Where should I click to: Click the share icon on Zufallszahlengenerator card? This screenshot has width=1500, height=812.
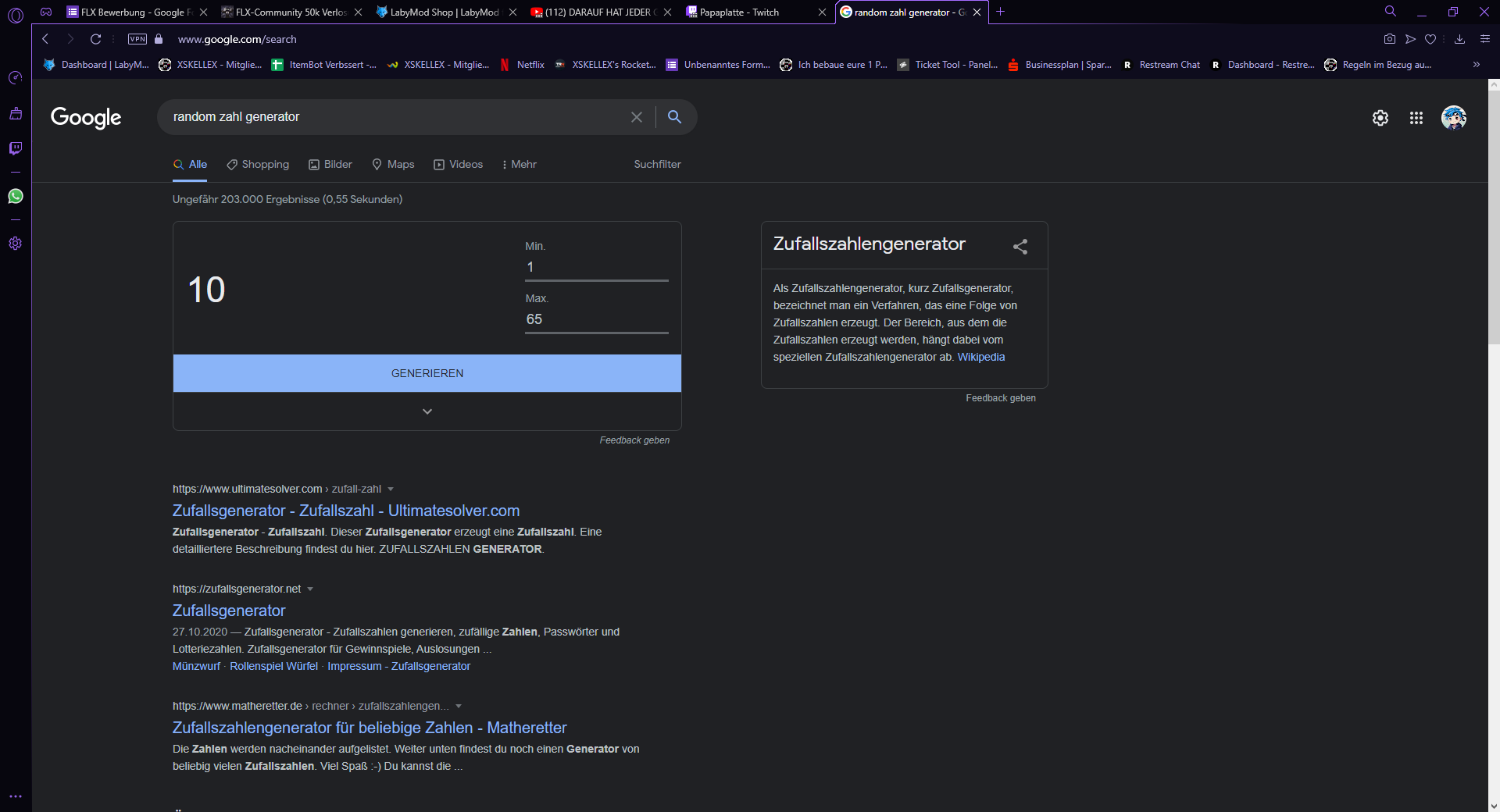tap(1020, 247)
